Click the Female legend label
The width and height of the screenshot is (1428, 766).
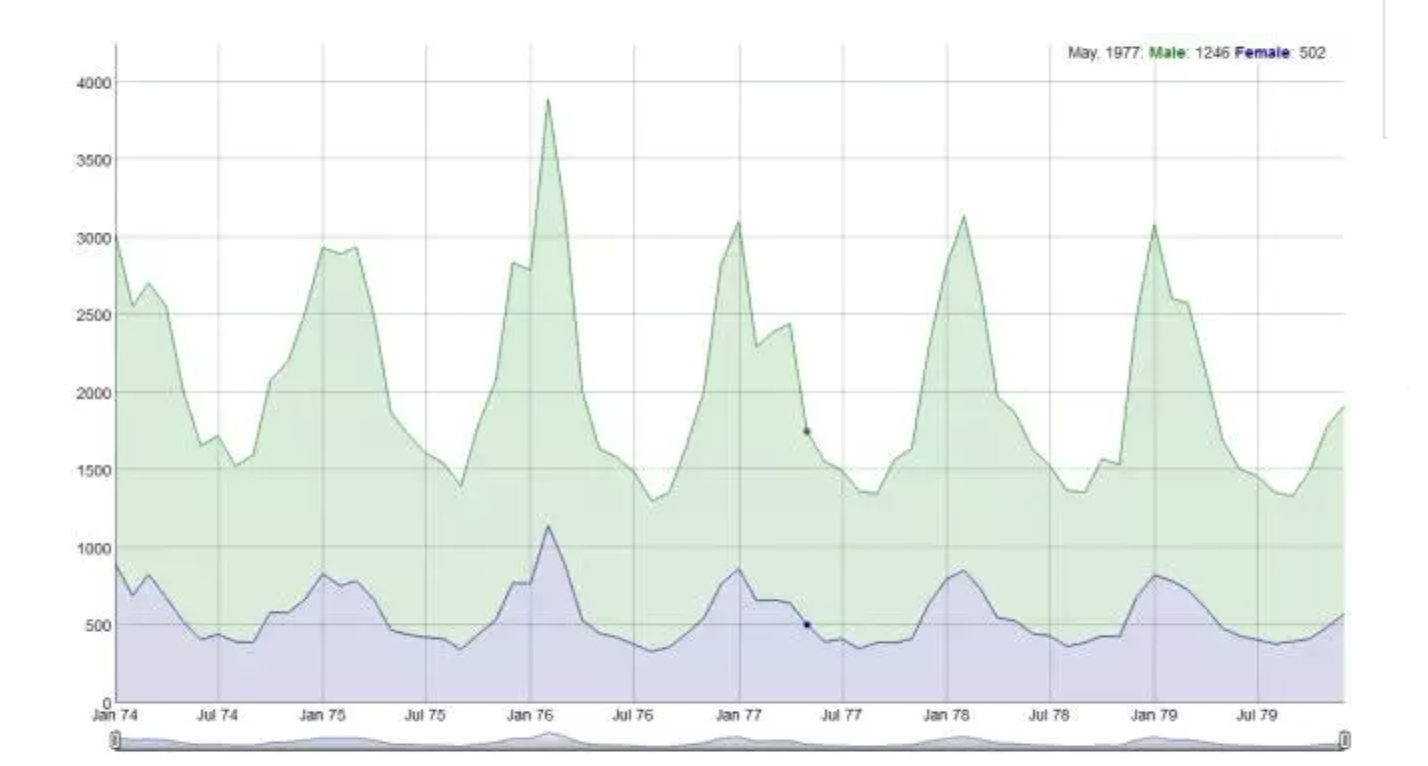coord(1263,53)
